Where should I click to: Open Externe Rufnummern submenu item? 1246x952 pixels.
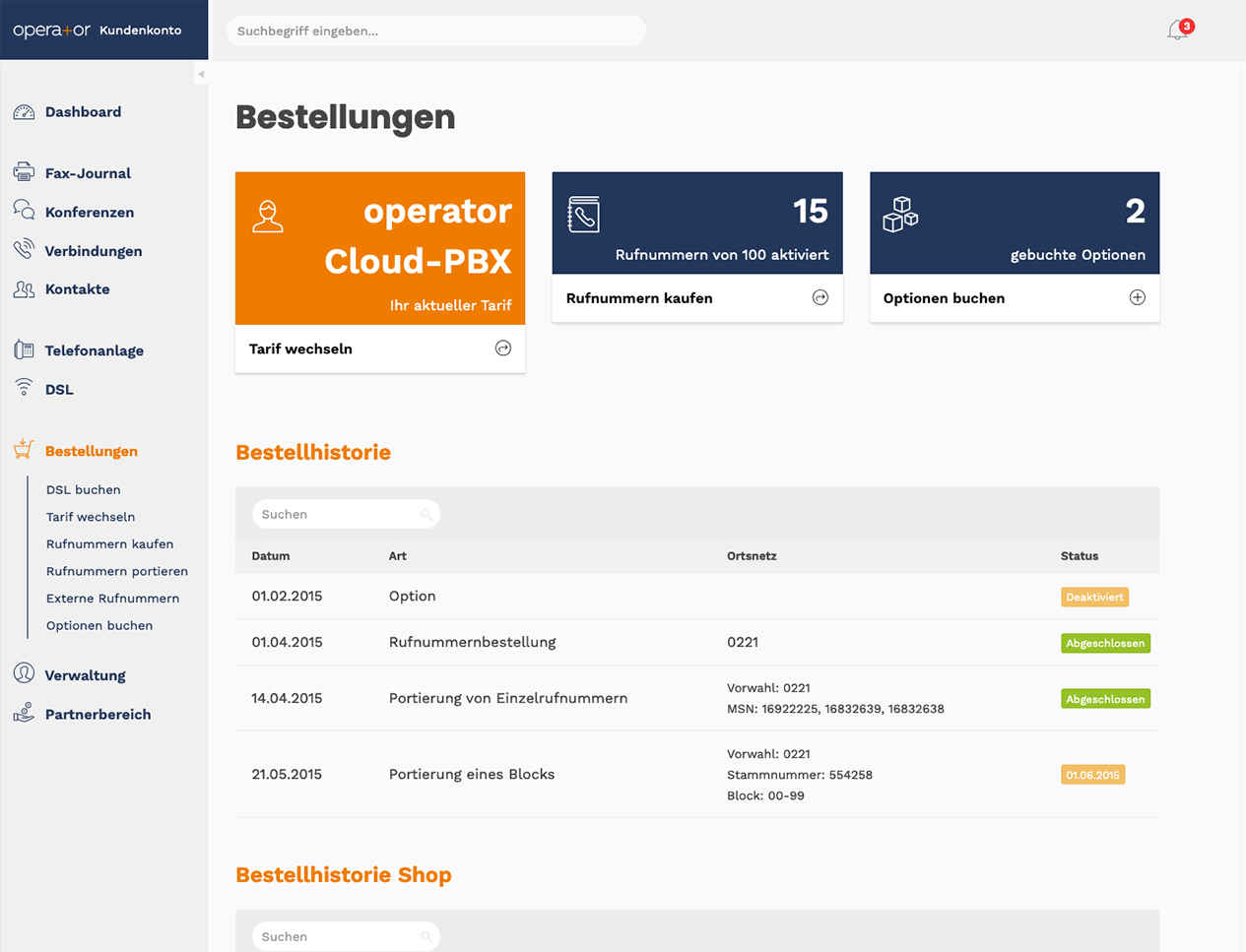point(112,598)
